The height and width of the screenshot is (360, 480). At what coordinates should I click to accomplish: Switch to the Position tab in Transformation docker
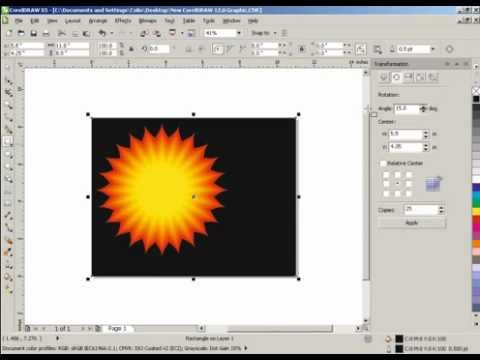(x=384, y=77)
